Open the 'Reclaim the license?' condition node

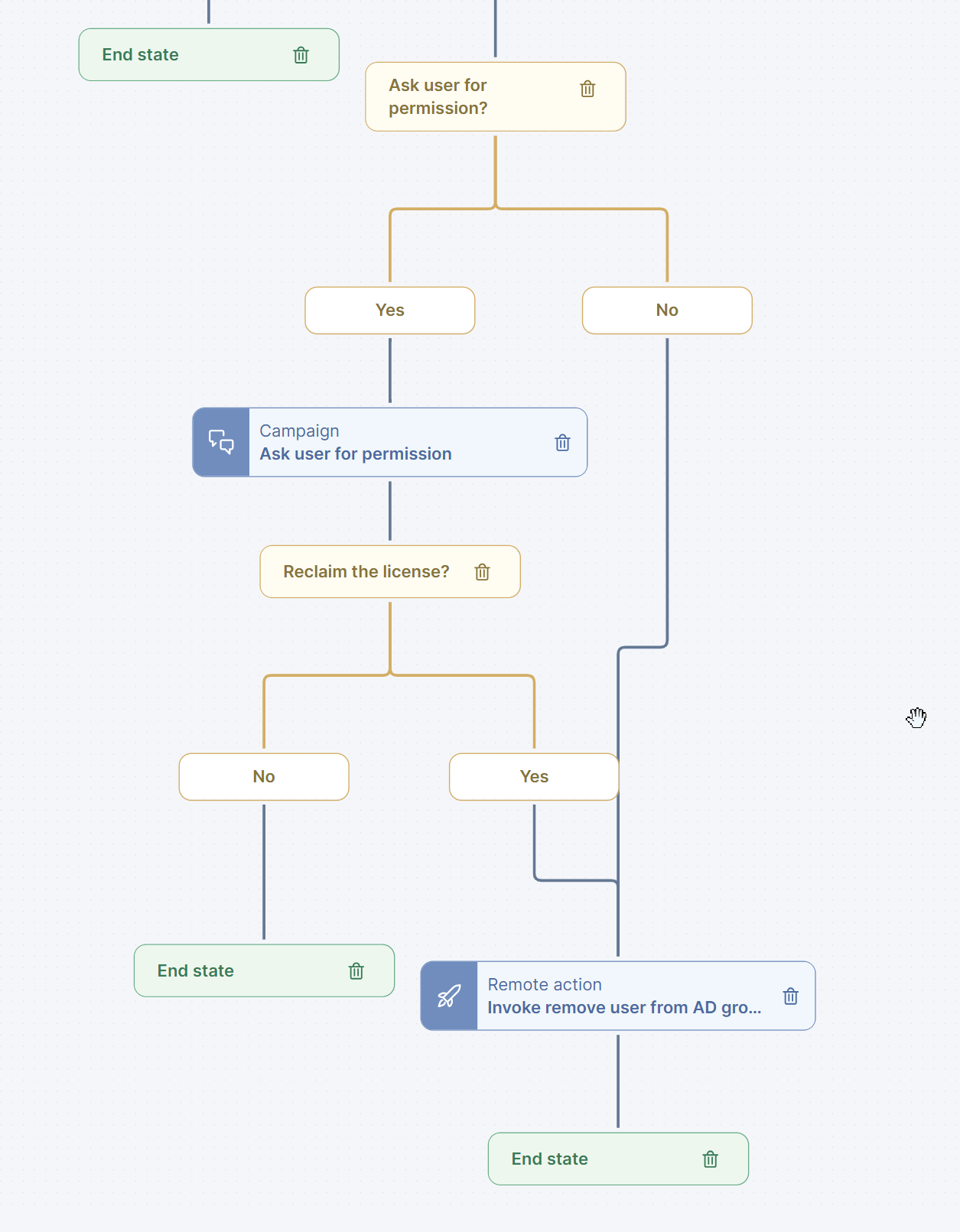[x=366, y=572]
